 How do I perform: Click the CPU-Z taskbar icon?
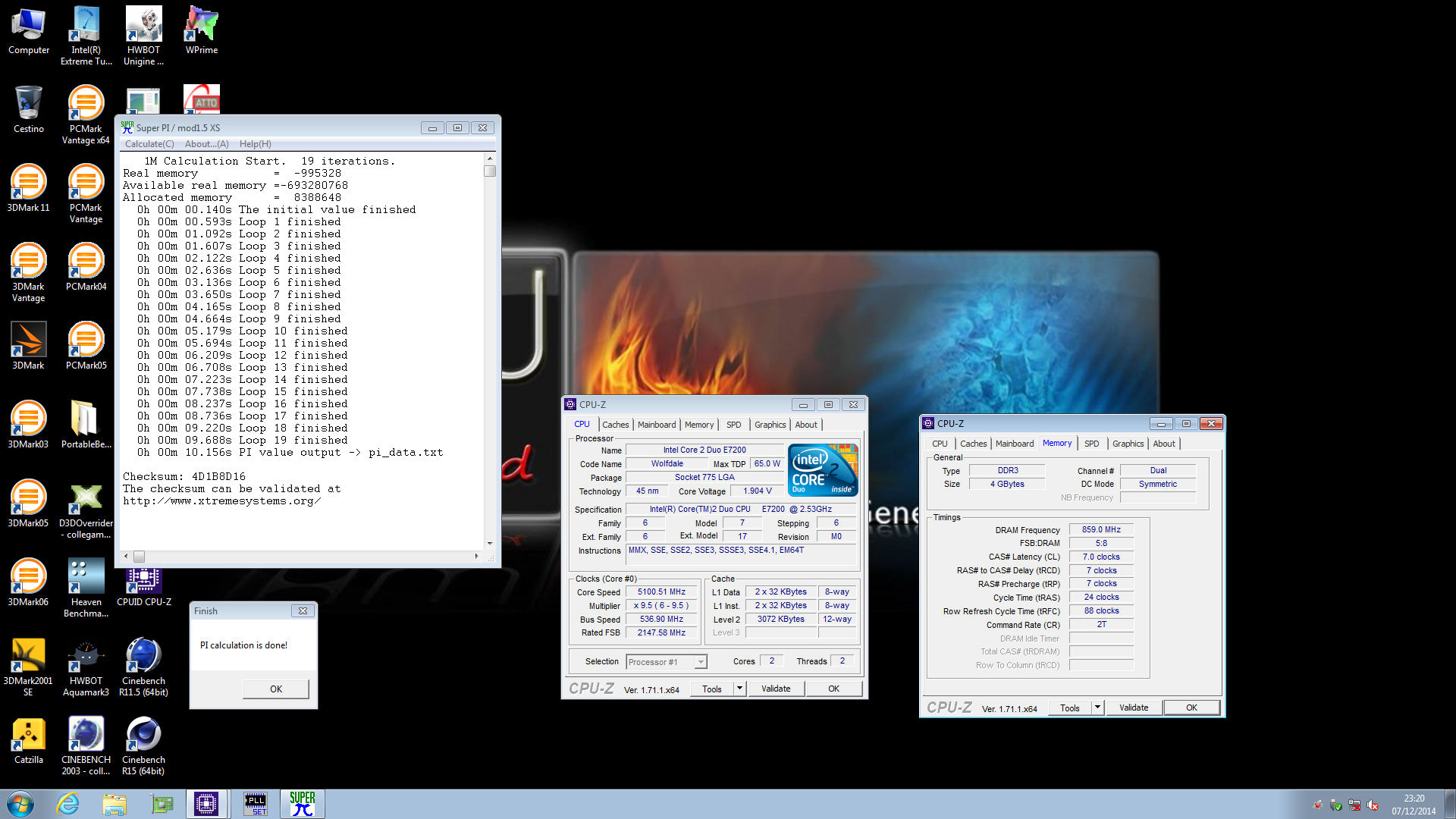point(206,804)
